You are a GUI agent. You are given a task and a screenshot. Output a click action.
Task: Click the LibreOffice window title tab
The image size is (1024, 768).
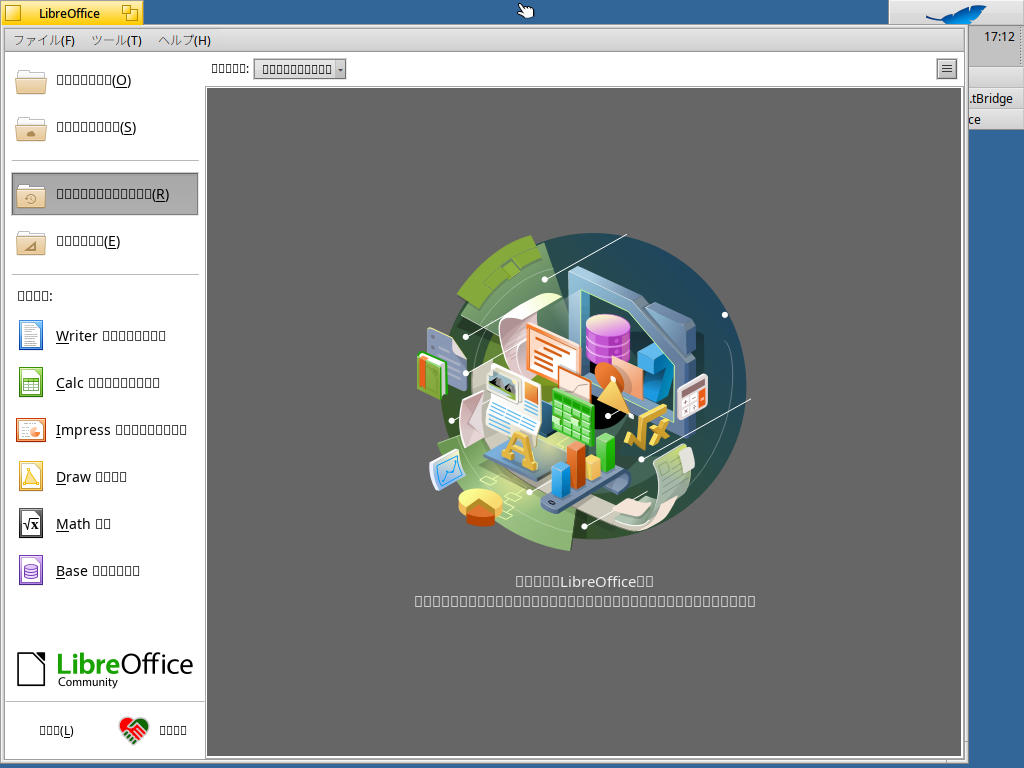click(x=69, y=13)
